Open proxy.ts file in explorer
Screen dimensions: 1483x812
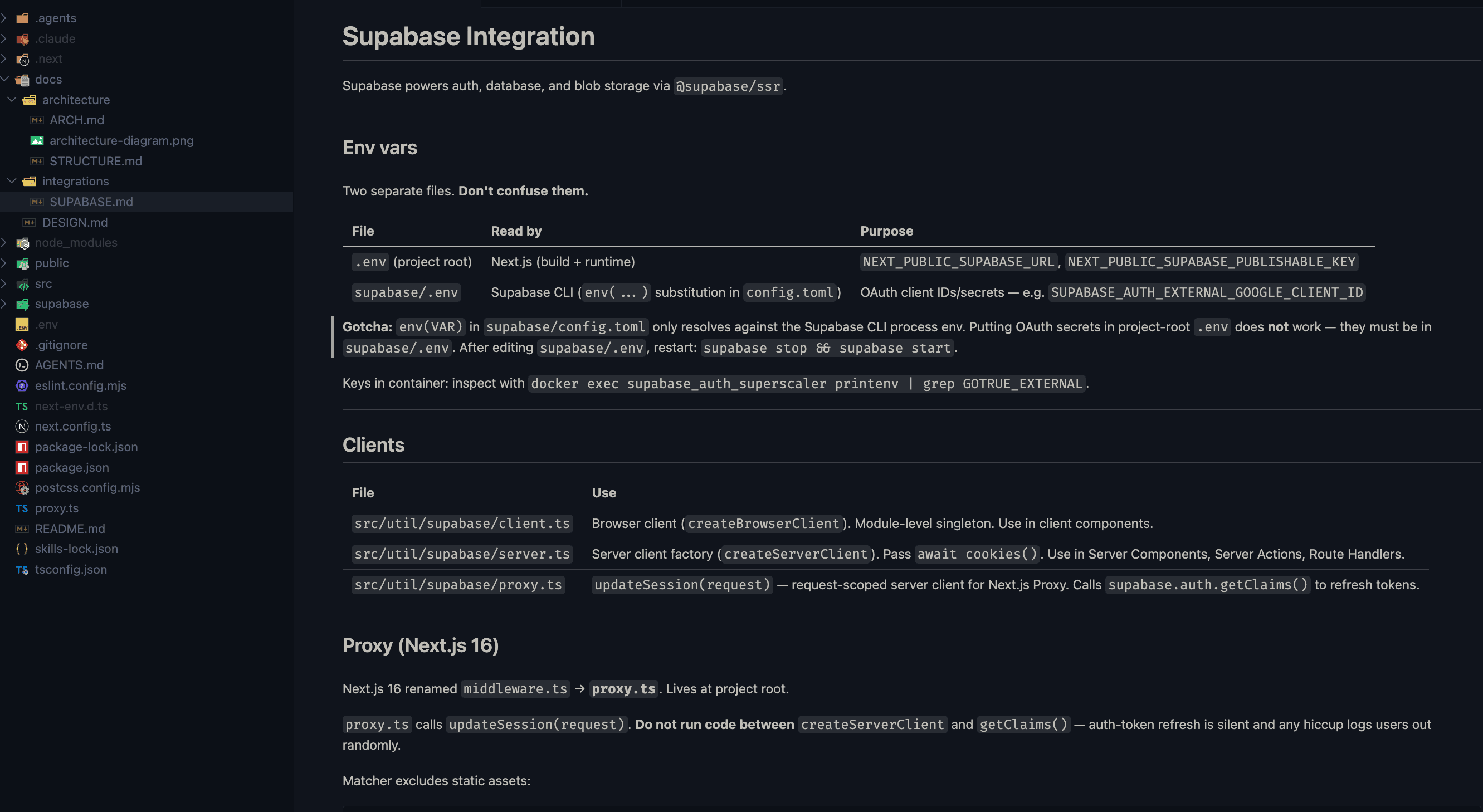pyautogui.click(x=56, y=508)
